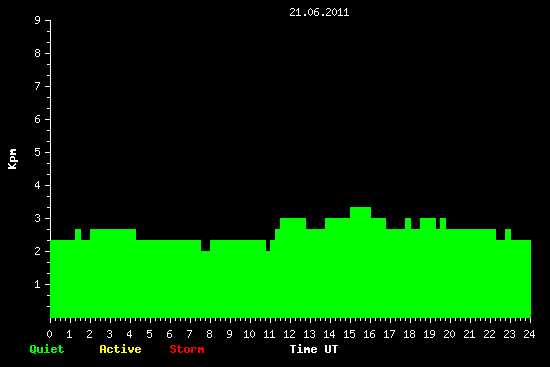550x367 pixels.
Task: Click the Time UT axis title
Action: pos(314,349)
